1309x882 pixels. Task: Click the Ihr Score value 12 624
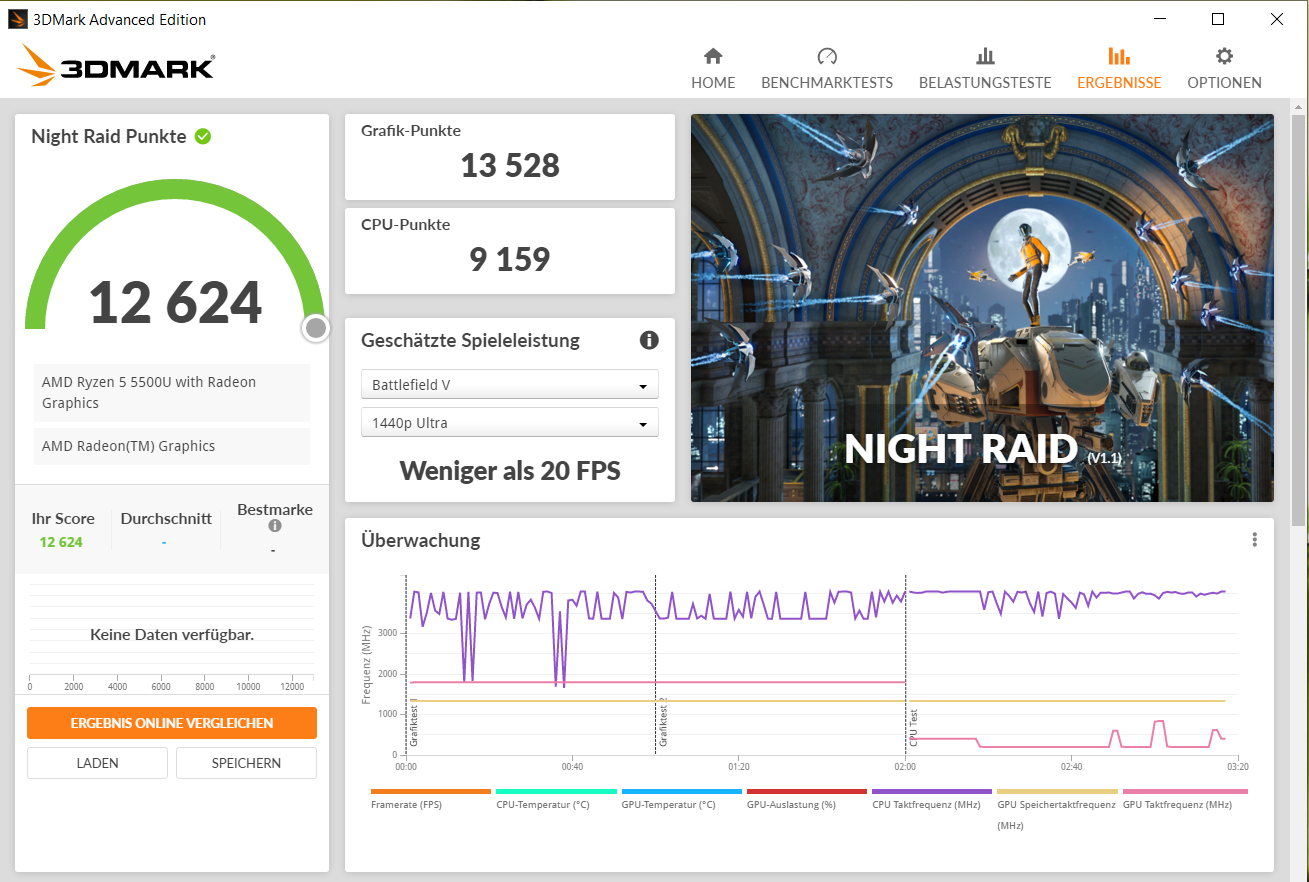click(61, 542)
